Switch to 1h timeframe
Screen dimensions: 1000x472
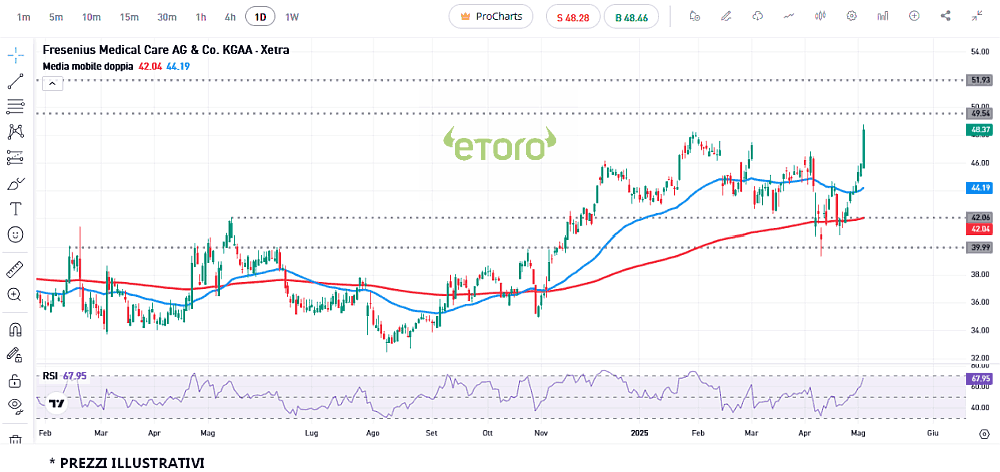[x=201, y=17]
